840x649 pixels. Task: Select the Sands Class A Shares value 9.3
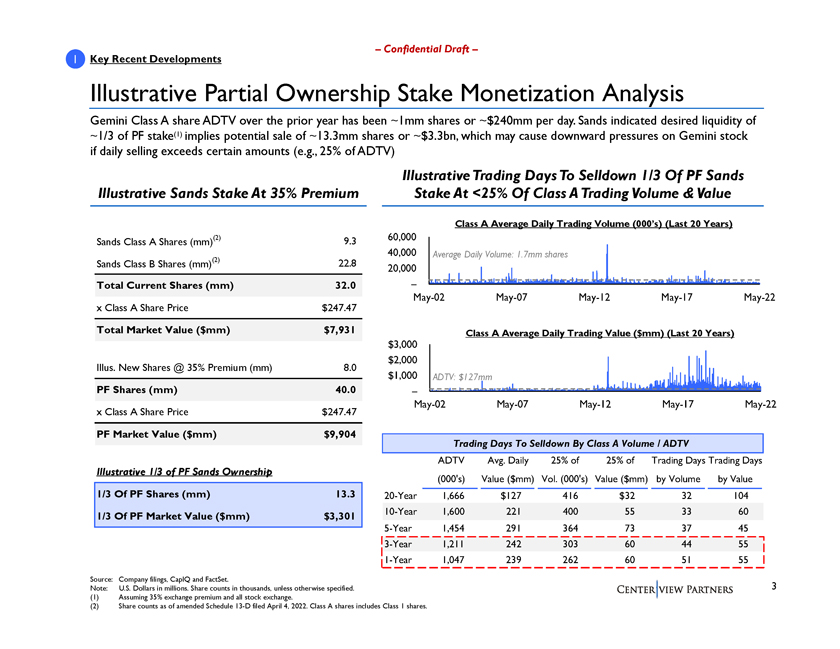(350, 241)
